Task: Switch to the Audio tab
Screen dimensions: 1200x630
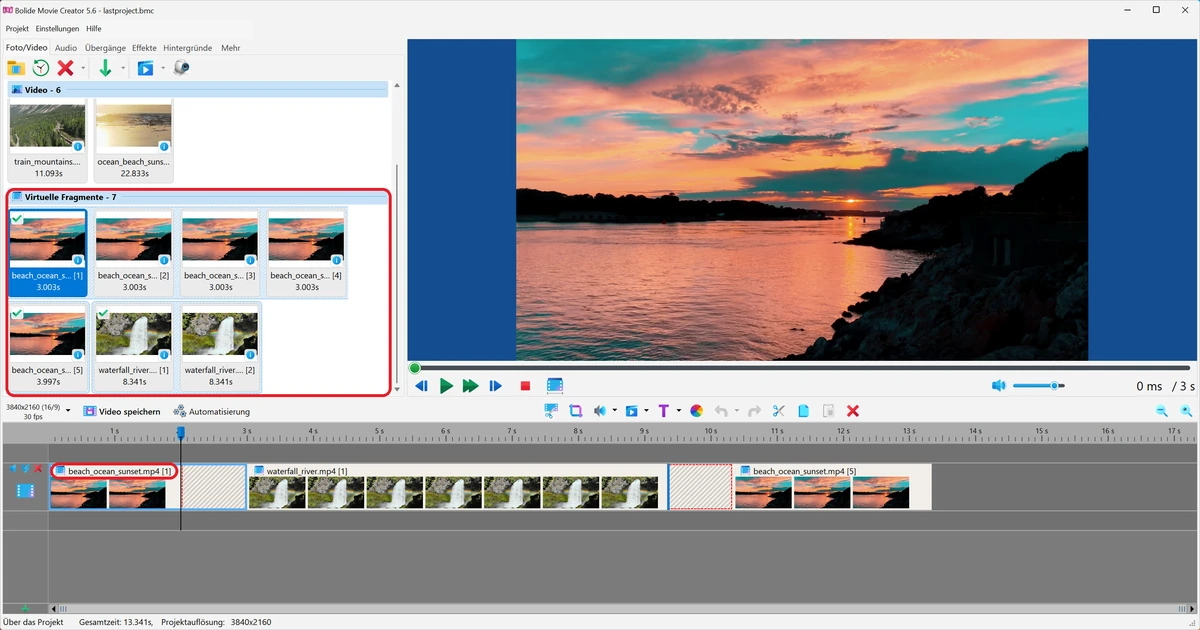Action: coord(66,47)
